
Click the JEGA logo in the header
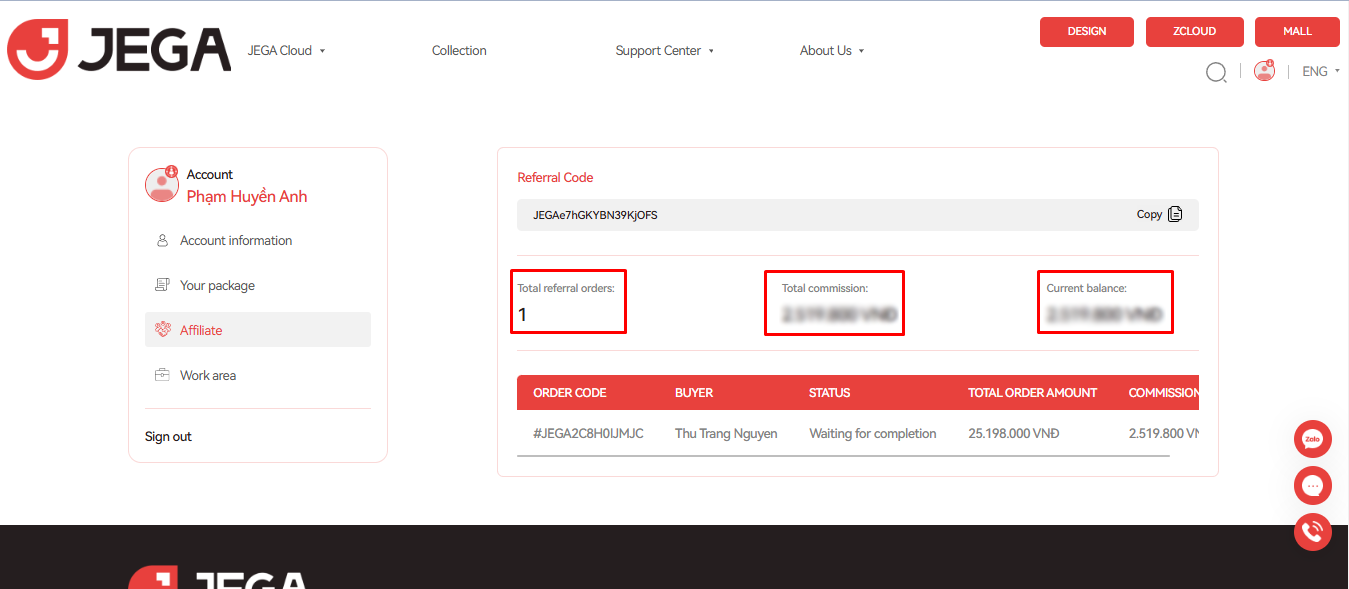[119, 50]
